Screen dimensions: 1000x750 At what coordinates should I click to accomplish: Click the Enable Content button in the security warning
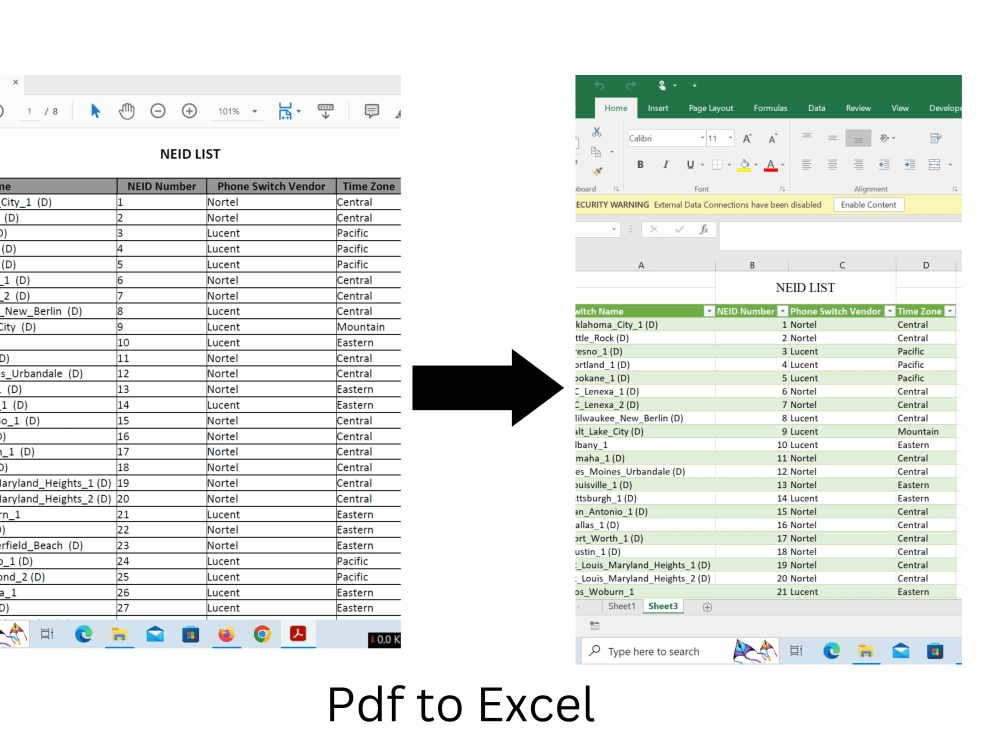pos(869,204)
